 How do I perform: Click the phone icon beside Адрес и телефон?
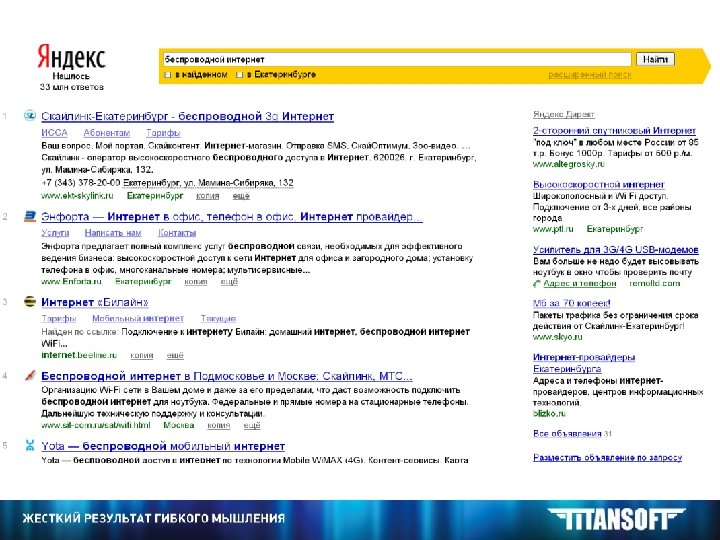tap(537, 284)
